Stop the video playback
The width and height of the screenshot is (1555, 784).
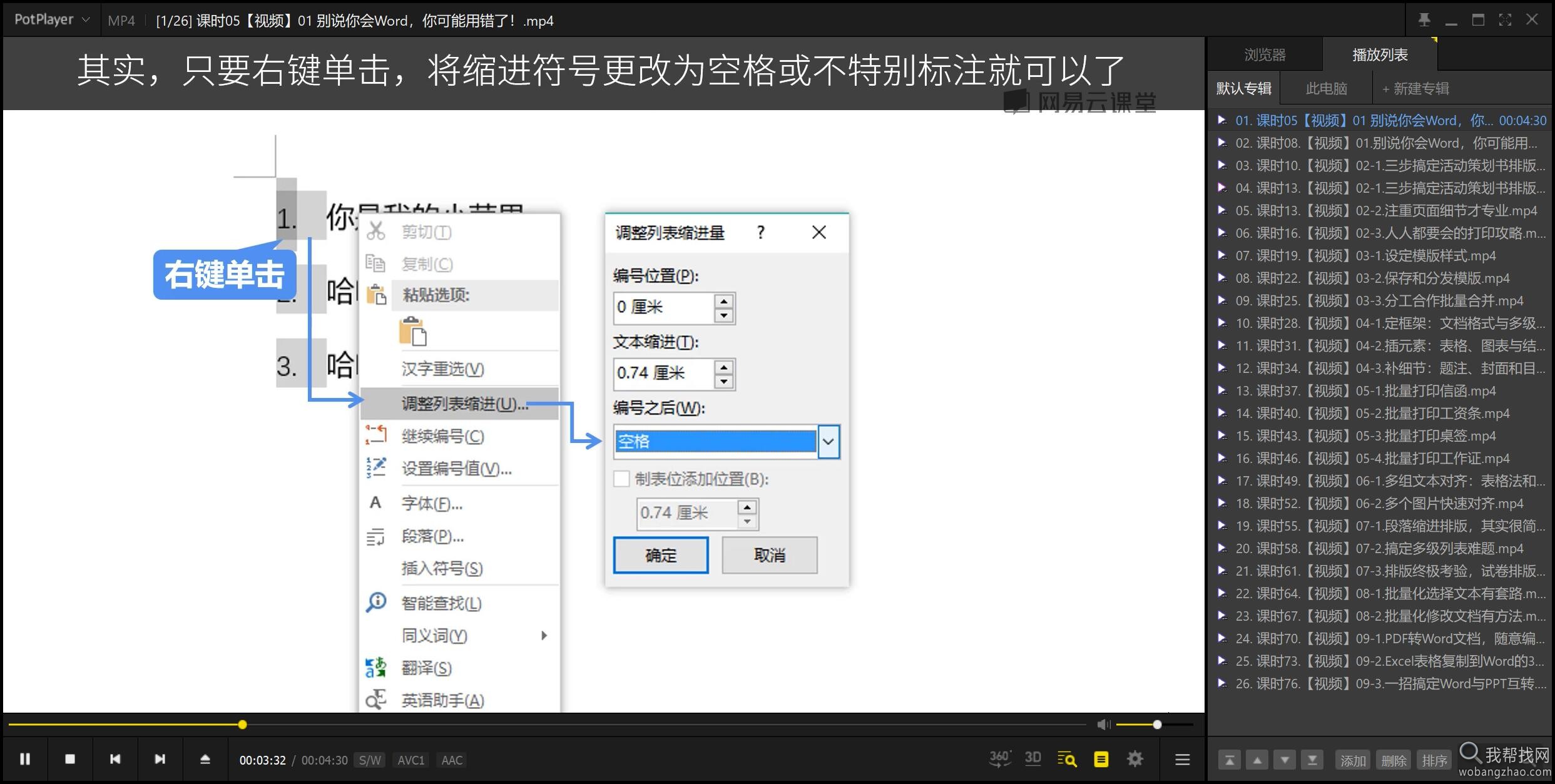point(70,759)
